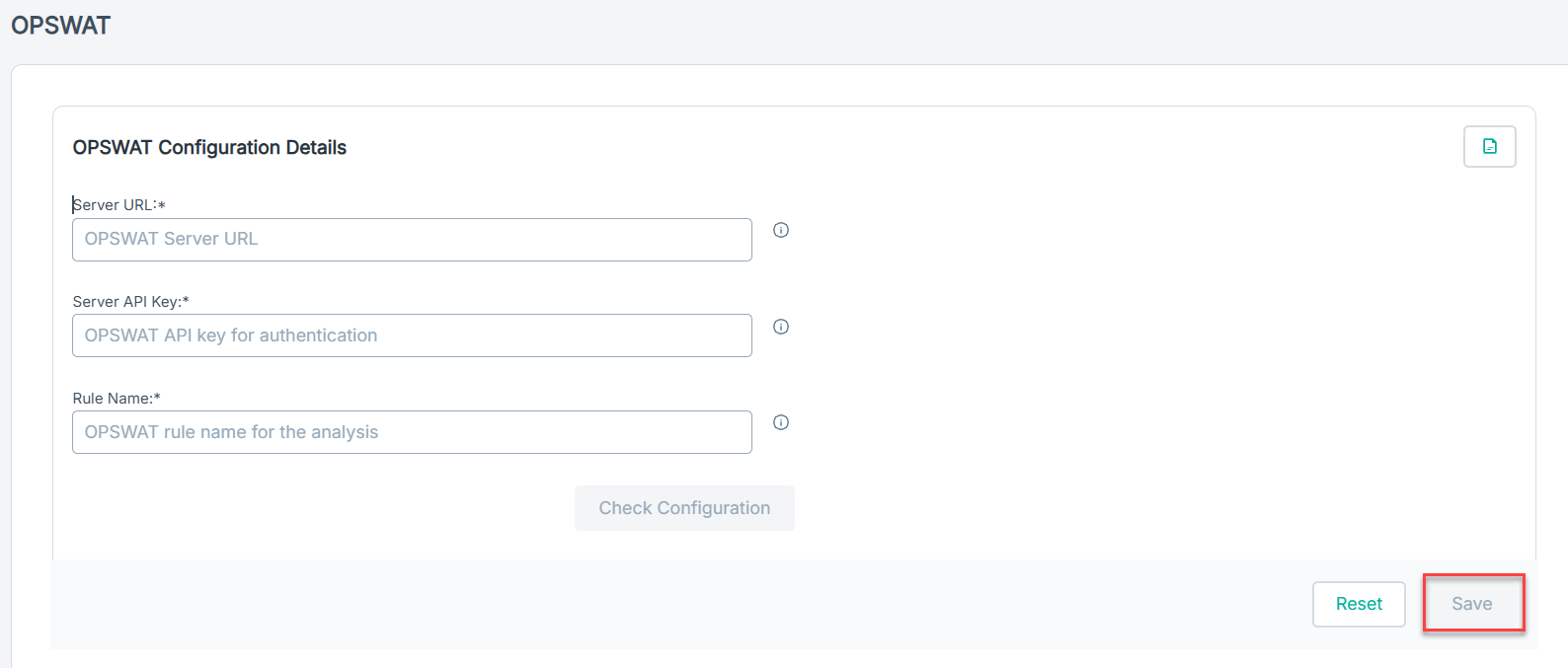Viewport: 1568px width, 668px height.
Task: Click the Server URL field label
Action: point(115,205)
